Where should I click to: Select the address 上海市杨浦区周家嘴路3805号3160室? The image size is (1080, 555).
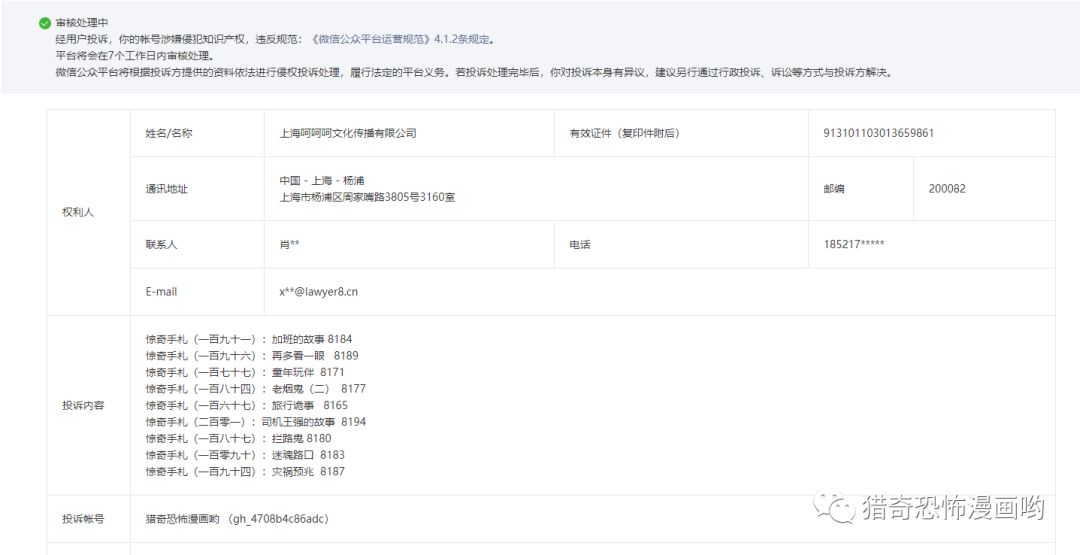(x=367, y=197)
